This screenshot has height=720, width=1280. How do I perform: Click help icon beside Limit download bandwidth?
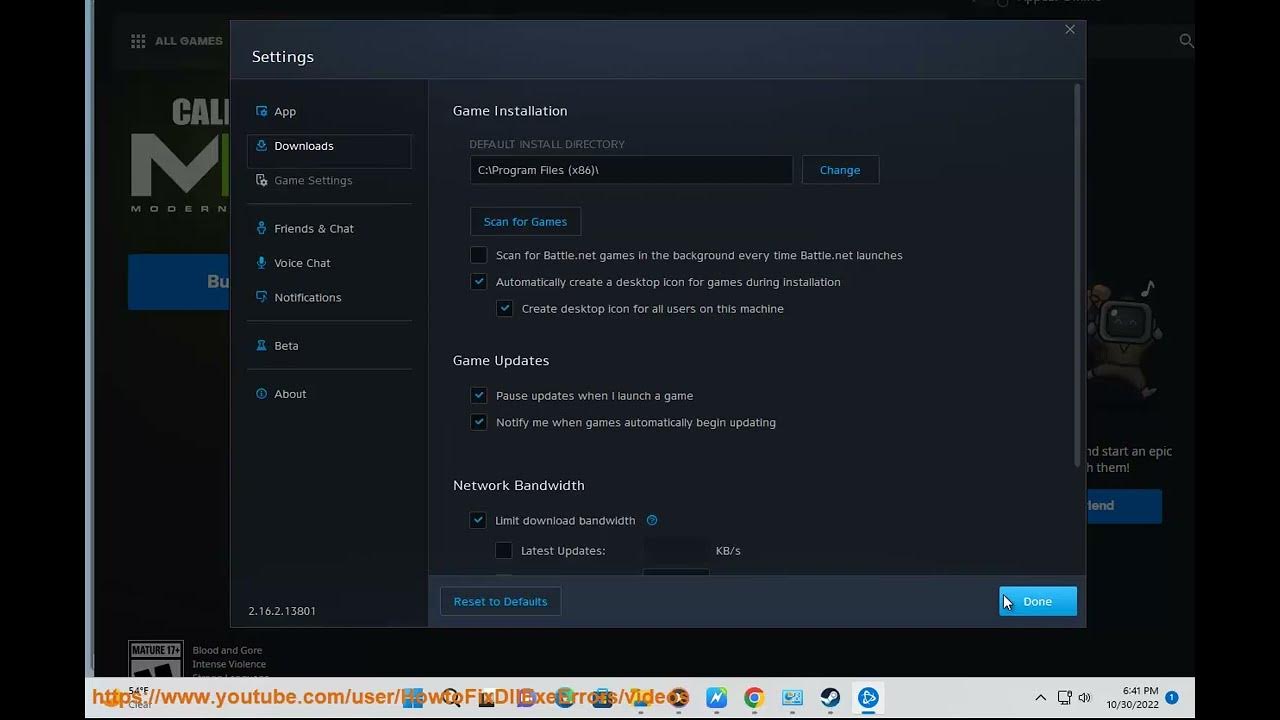(652, 520)
